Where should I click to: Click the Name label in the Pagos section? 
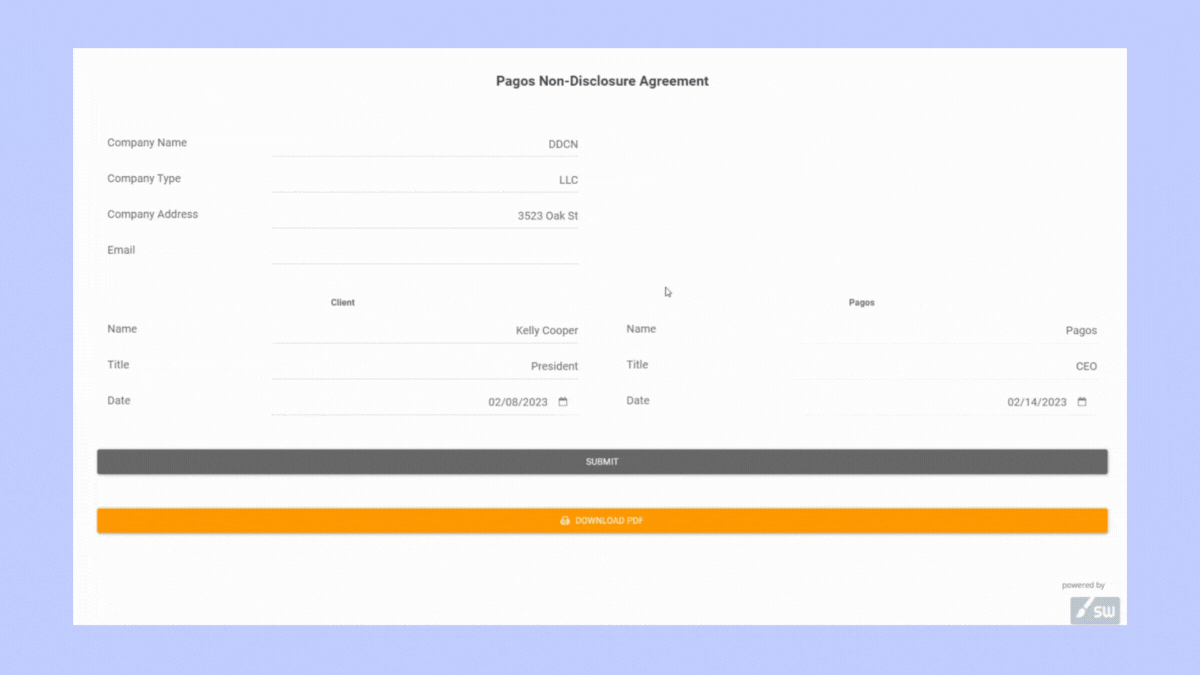[641, 329]
